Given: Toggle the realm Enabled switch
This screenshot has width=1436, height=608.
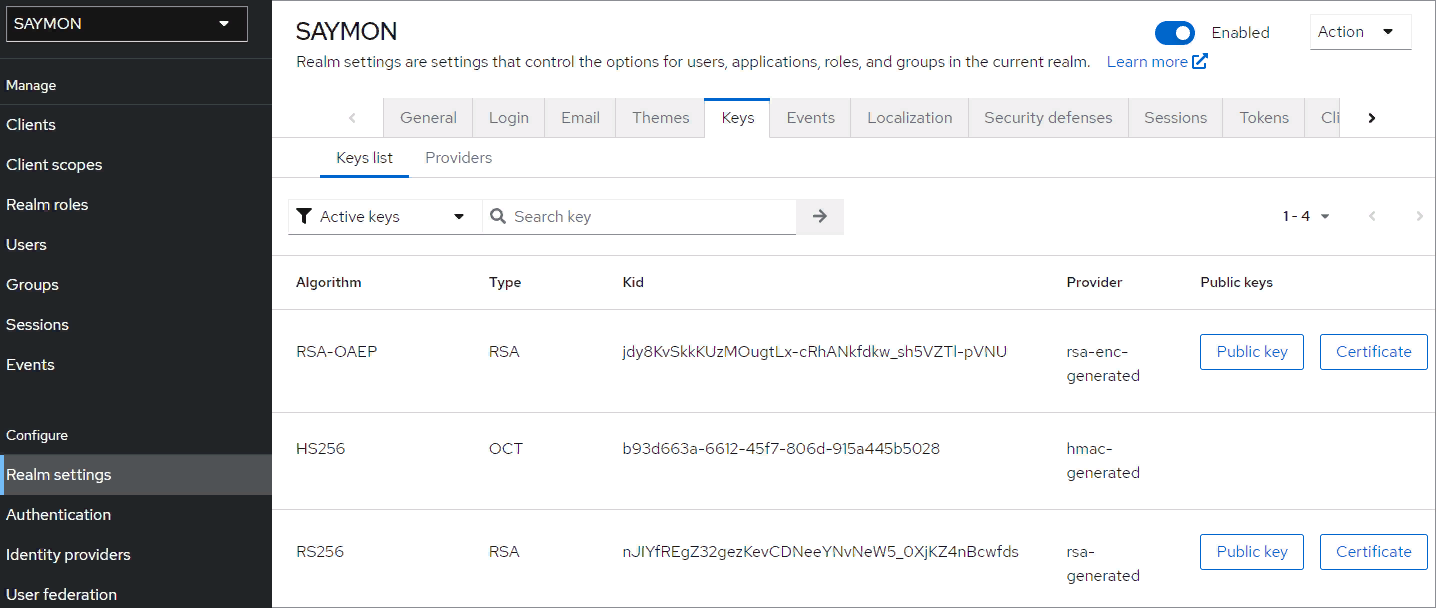Looking at the screenshot, I should 1175,33.
